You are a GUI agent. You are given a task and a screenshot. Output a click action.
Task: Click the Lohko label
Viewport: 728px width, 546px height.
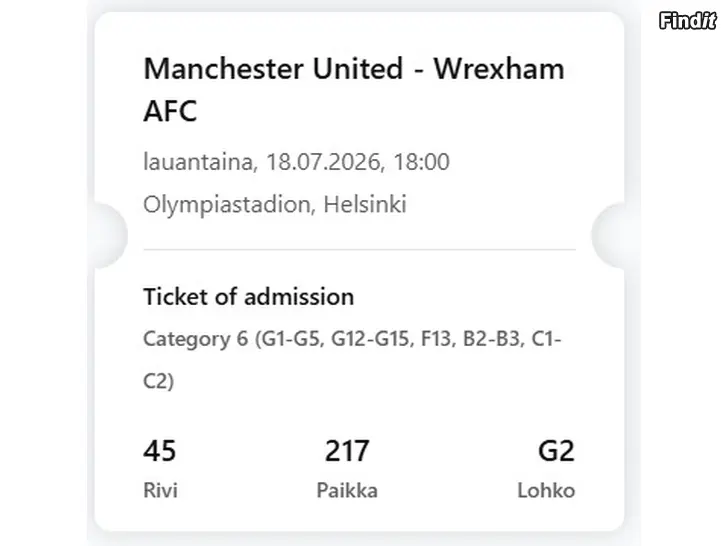[x=546, y=491]
